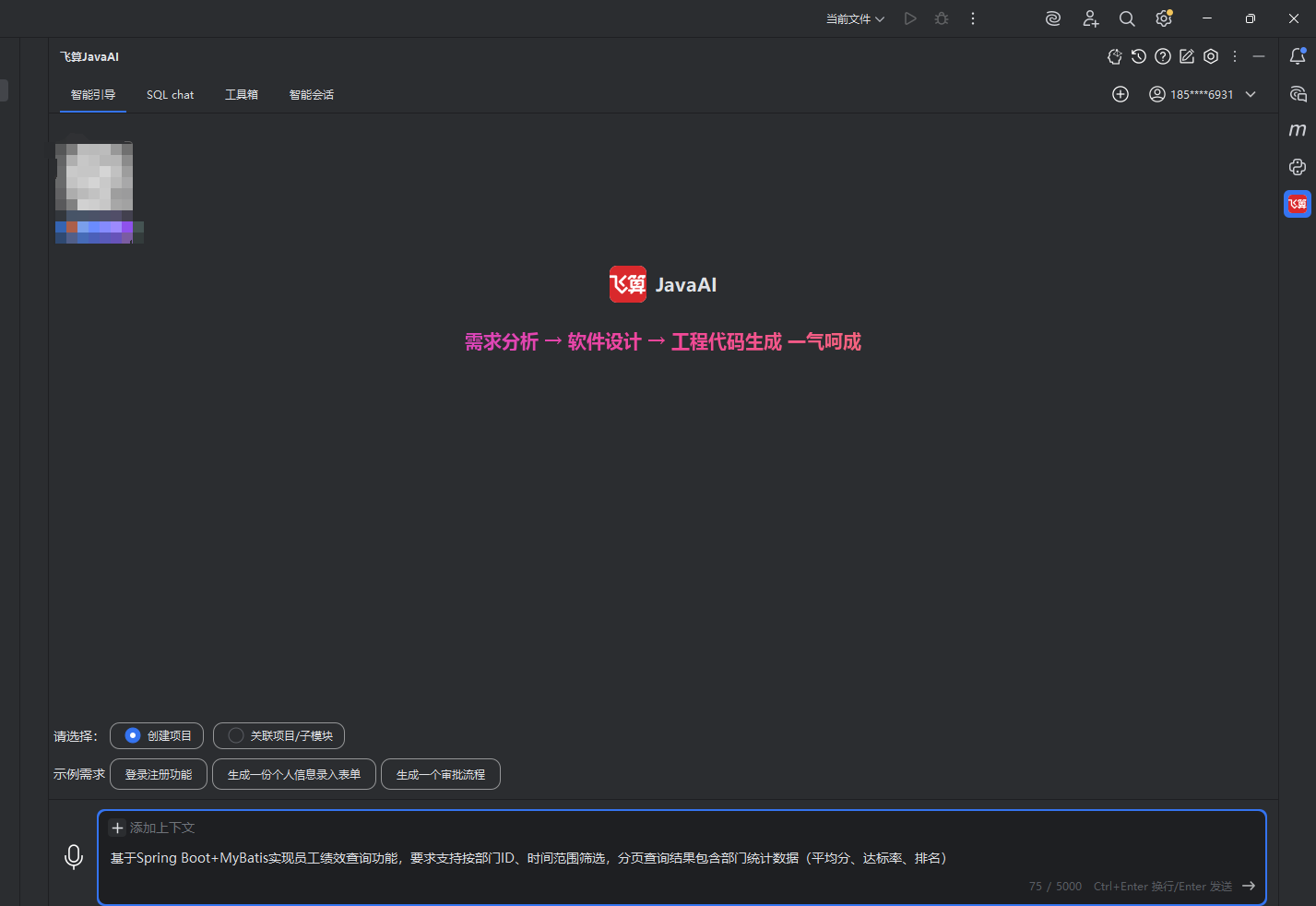Open the toolbar three-dots more actions
This screenshot has height=906, width=1316.
(973, 18)
